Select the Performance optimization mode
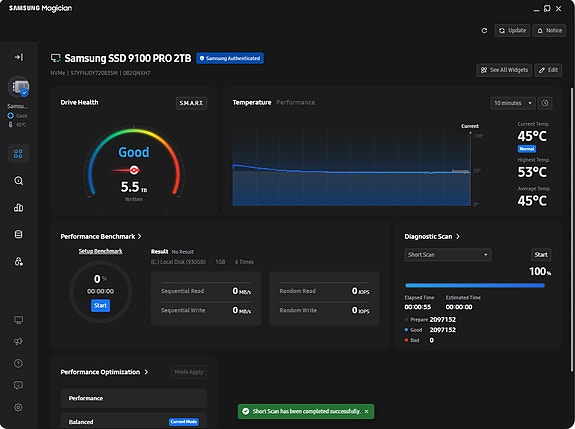The width and height of the screenshot is (575, 429). pyautogui.click(x=133, y=398)
